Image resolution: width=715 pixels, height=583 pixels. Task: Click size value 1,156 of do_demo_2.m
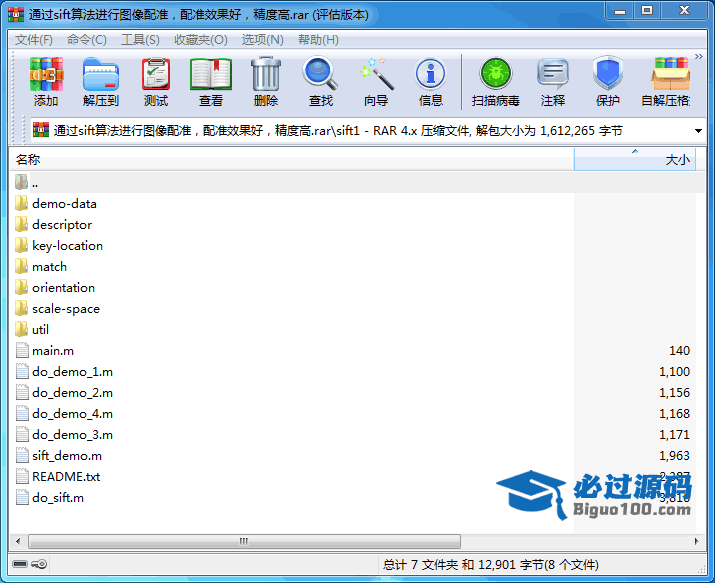(674, 393)
